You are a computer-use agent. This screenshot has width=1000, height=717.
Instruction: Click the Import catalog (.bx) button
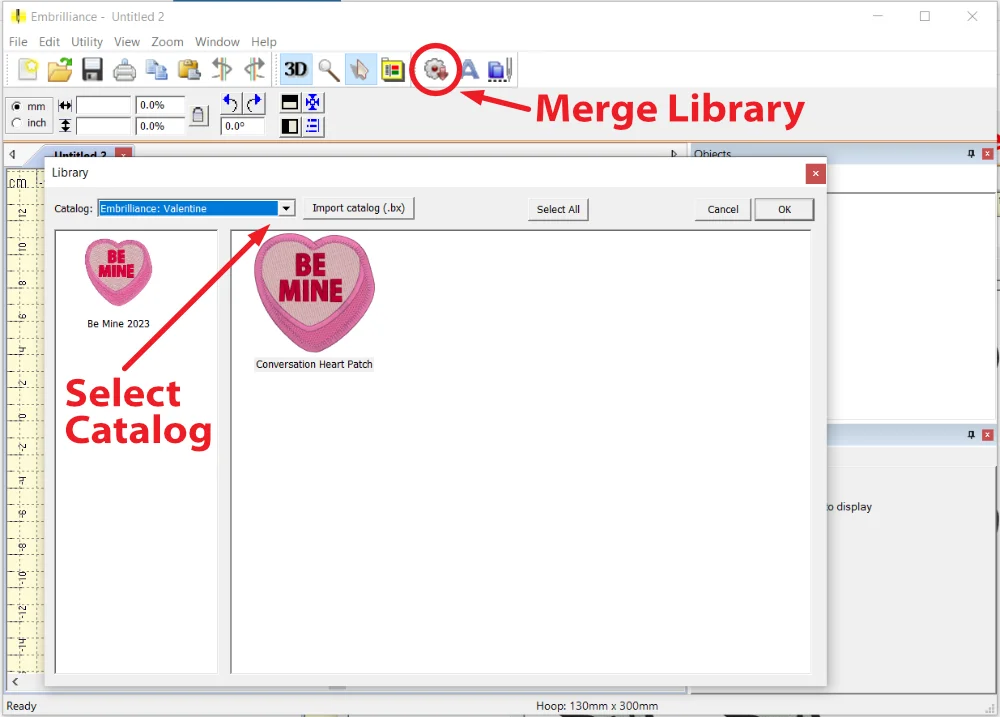point(358,208)
